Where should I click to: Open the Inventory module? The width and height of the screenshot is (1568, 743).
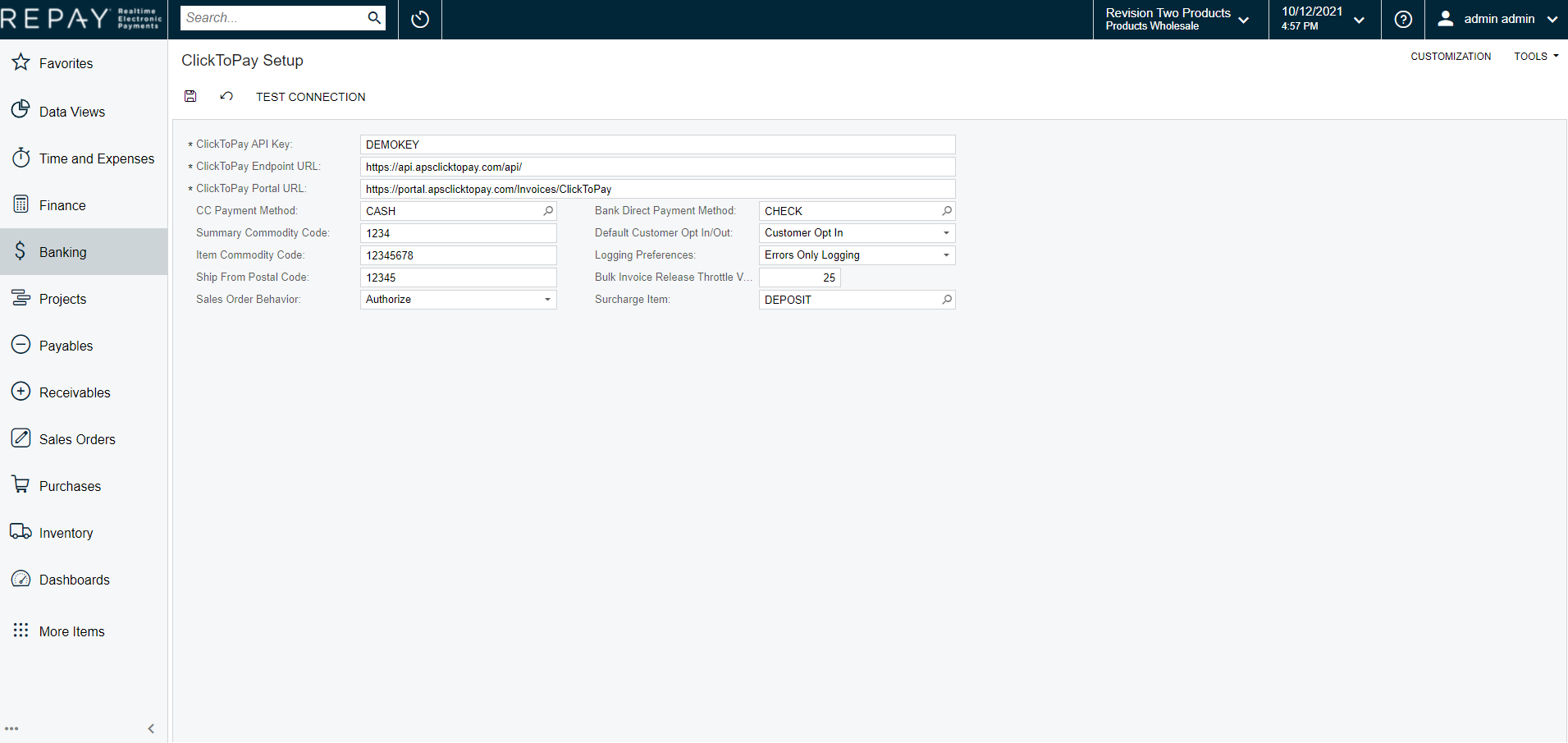point(66,532)
